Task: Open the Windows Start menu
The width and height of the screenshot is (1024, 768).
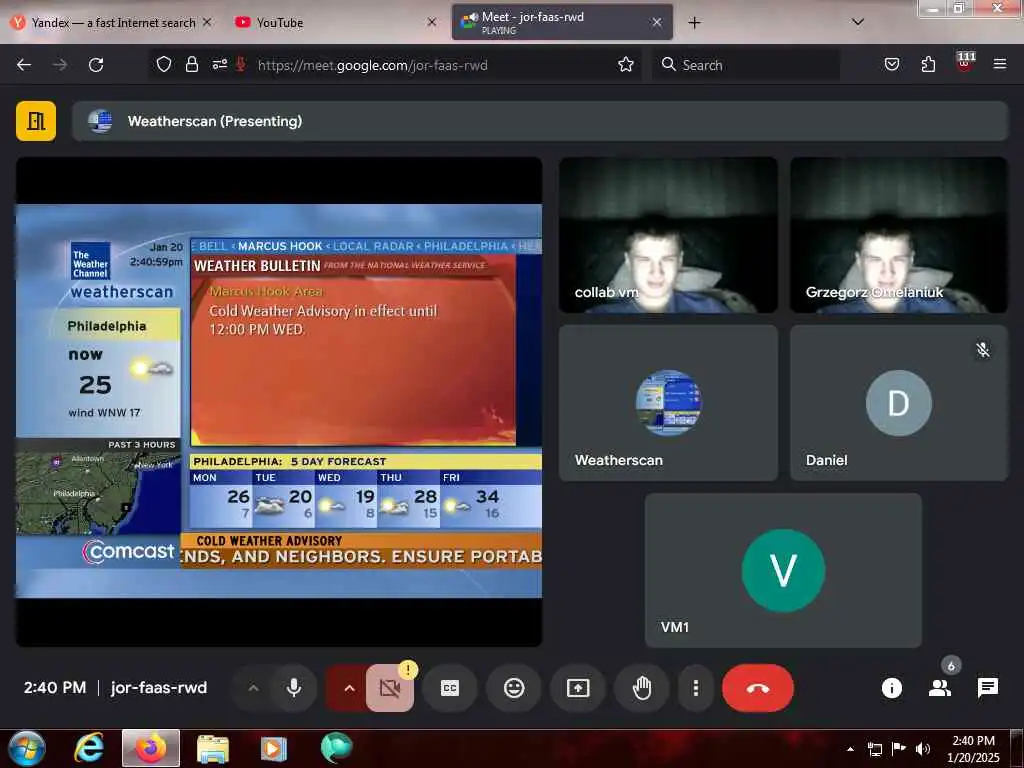Action: pos(27,748)
